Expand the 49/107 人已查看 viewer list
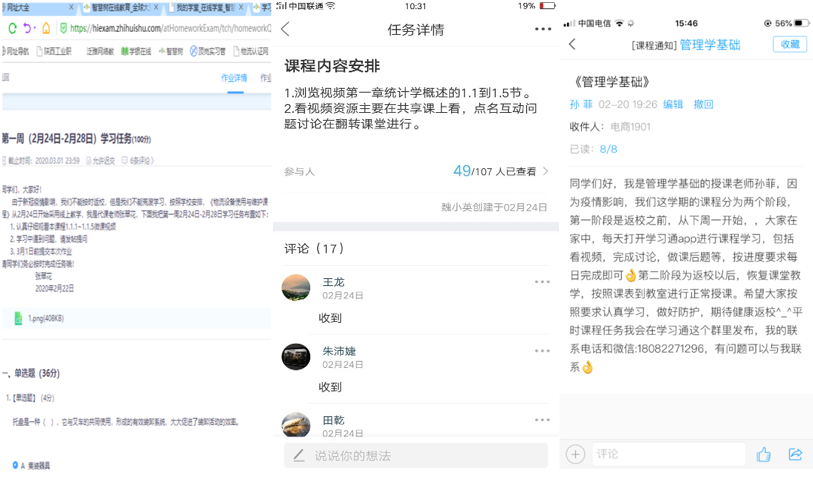Viewport: 813px width, 478px height. point(500,171)
